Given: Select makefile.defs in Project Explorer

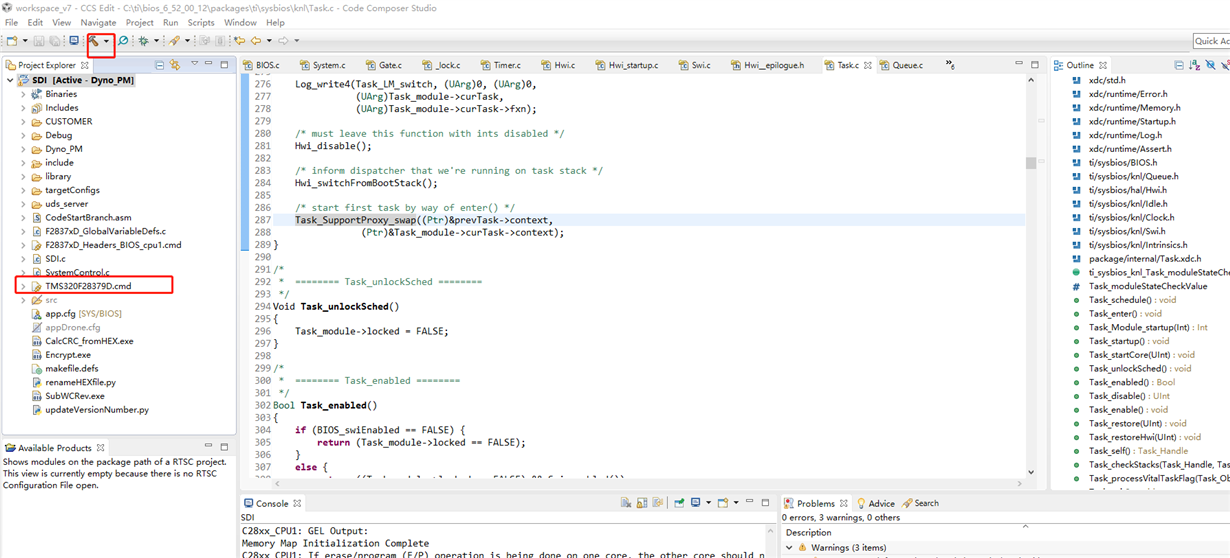Looking at the screenshot, I should 71,368.
